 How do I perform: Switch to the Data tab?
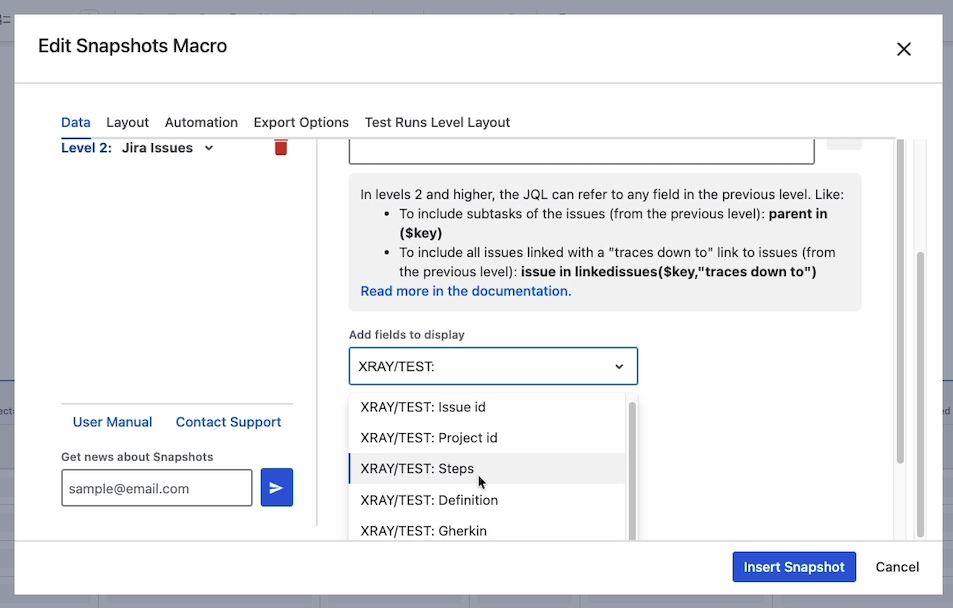click(75, 122)
